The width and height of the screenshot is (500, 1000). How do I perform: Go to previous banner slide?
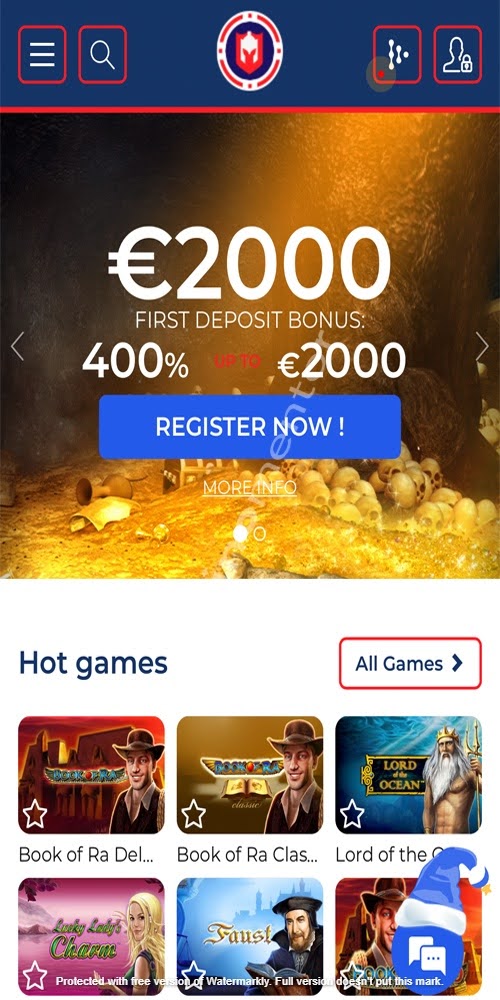pos(17,346)
